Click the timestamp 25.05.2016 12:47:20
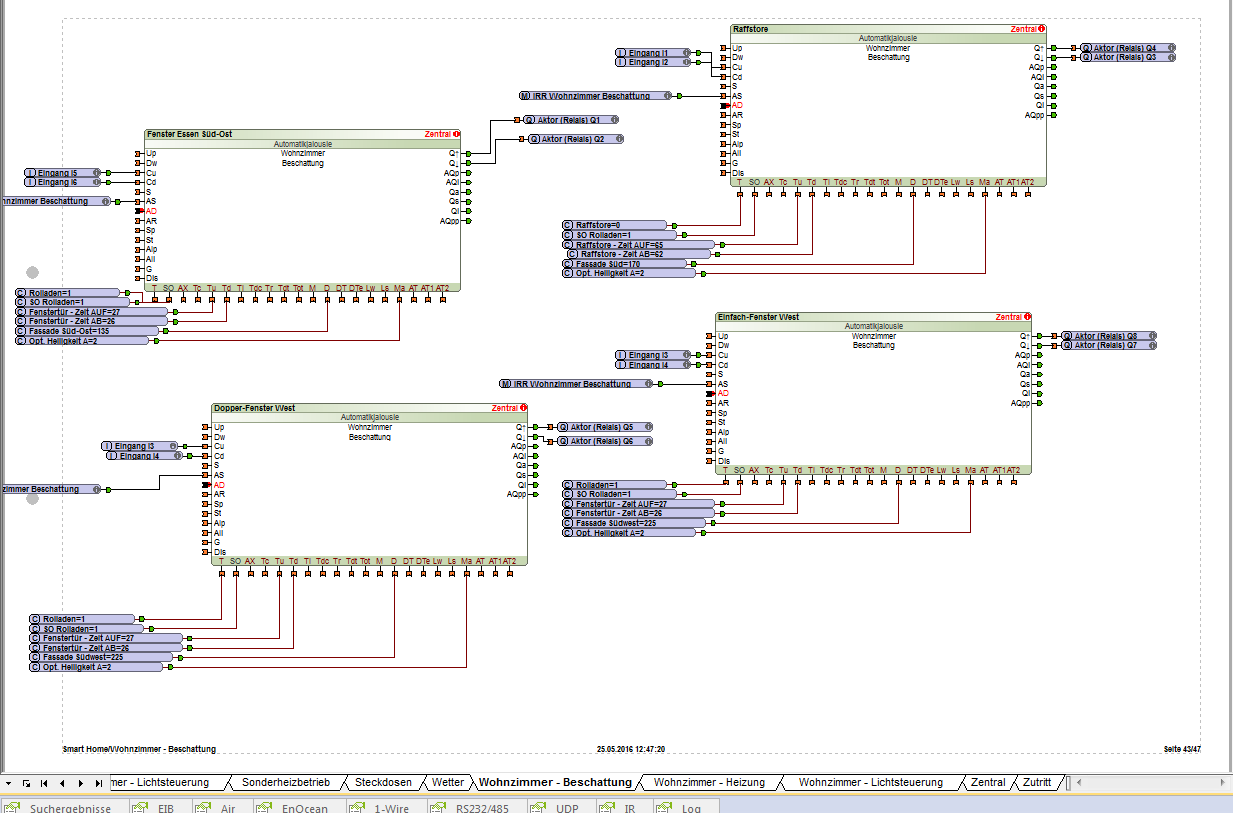Screen dimensions: 1233x813 (x=631, y=748)
